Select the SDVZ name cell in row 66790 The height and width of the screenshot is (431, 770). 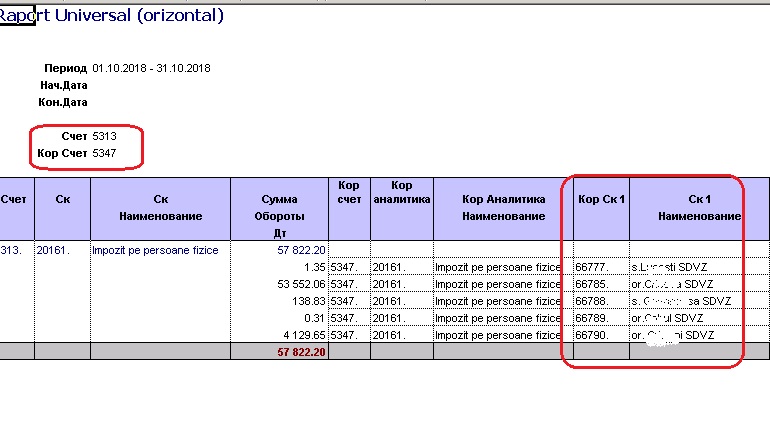[699, 335]
